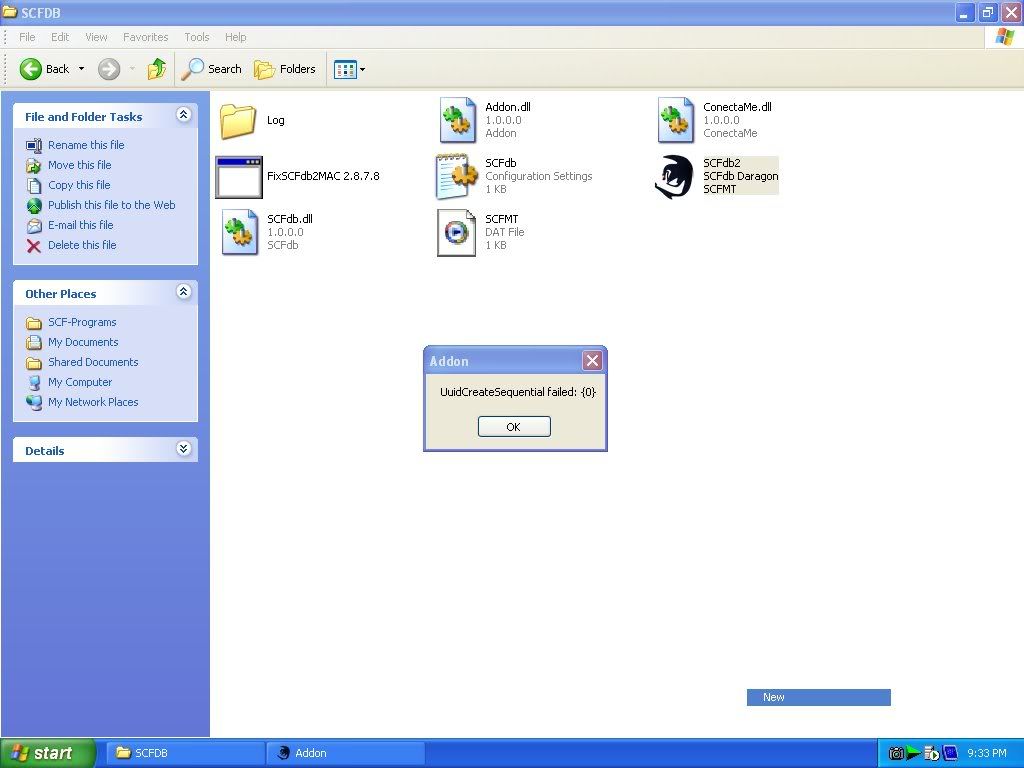Image resolution: width=1024 pixels, height=768 pixels.
Task: Click Move this file
Action: pyautogui.click(x=80, y=165)
